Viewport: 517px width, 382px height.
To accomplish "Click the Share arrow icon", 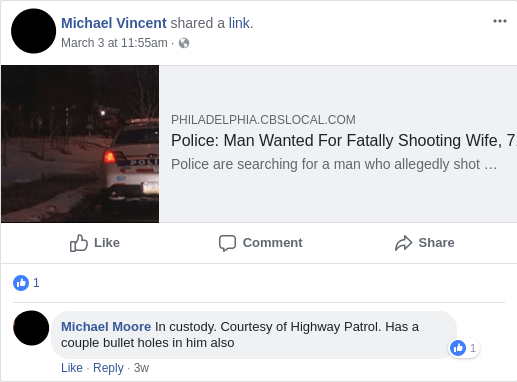I will point(403,243).
